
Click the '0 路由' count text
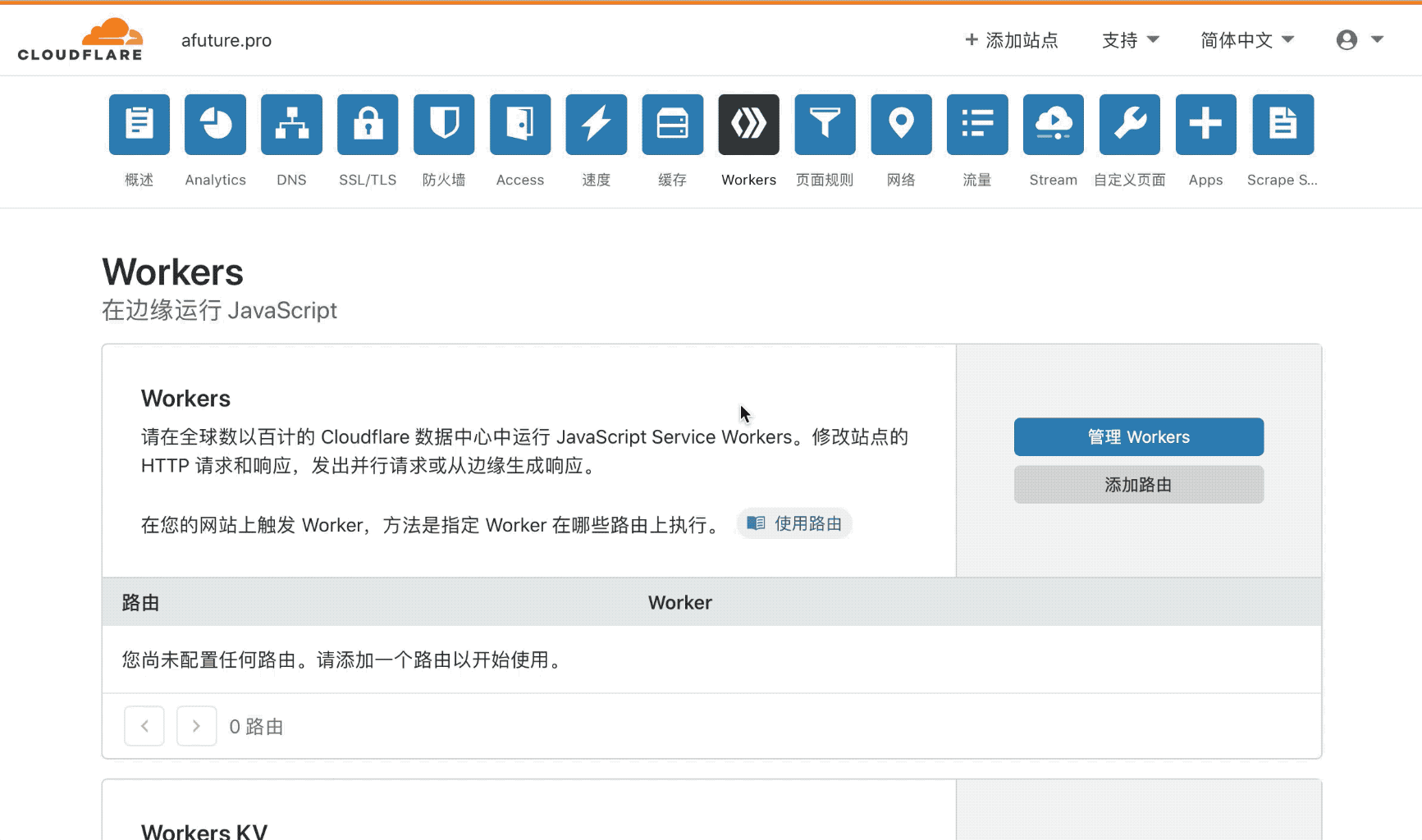[x=256, y=727]
